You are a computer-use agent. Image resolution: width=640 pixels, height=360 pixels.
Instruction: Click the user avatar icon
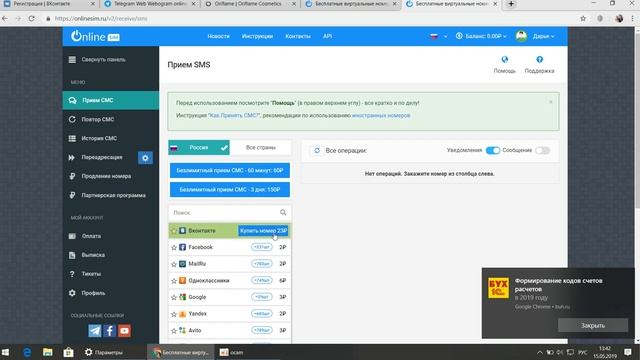tap(521, 36)
